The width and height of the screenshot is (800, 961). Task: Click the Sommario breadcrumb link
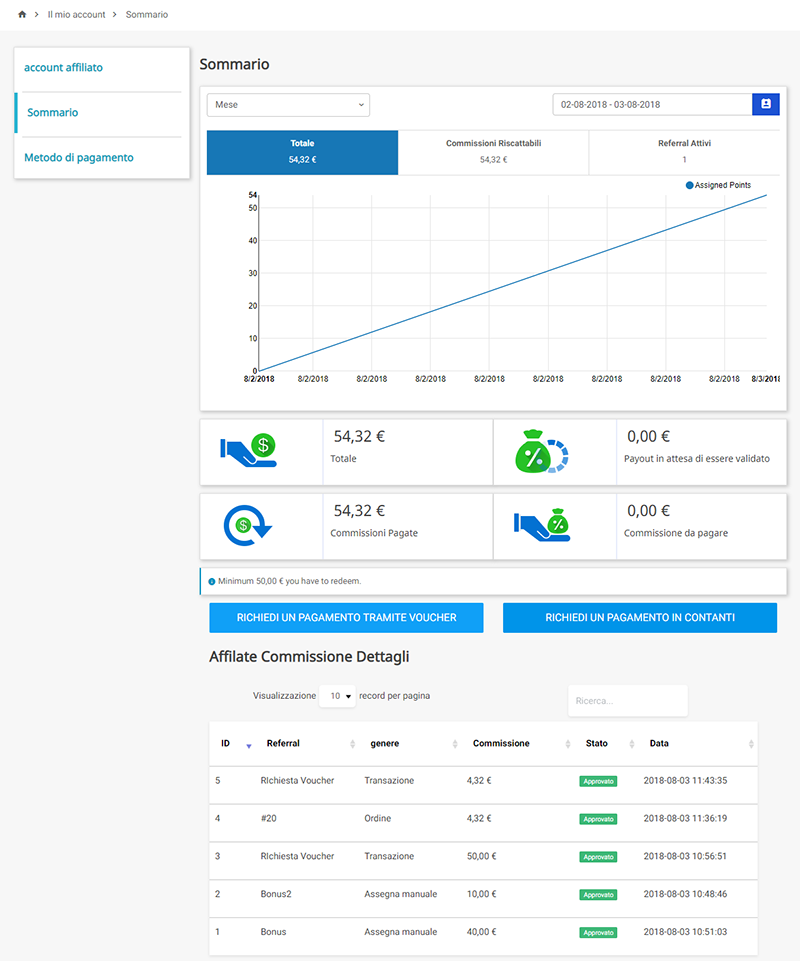pos(147,14)
